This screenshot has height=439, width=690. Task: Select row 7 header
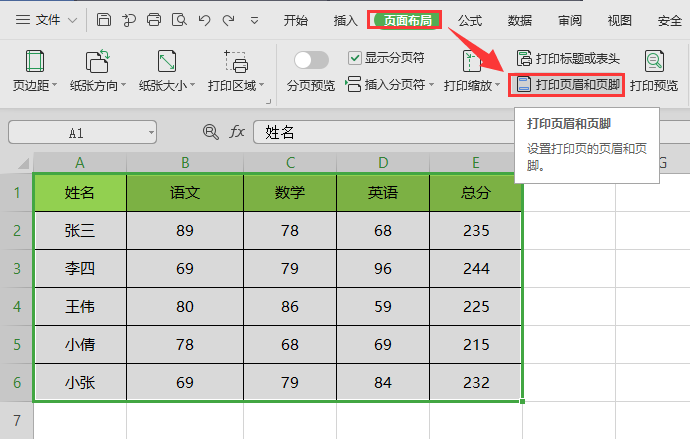click(x=17, y=421)
